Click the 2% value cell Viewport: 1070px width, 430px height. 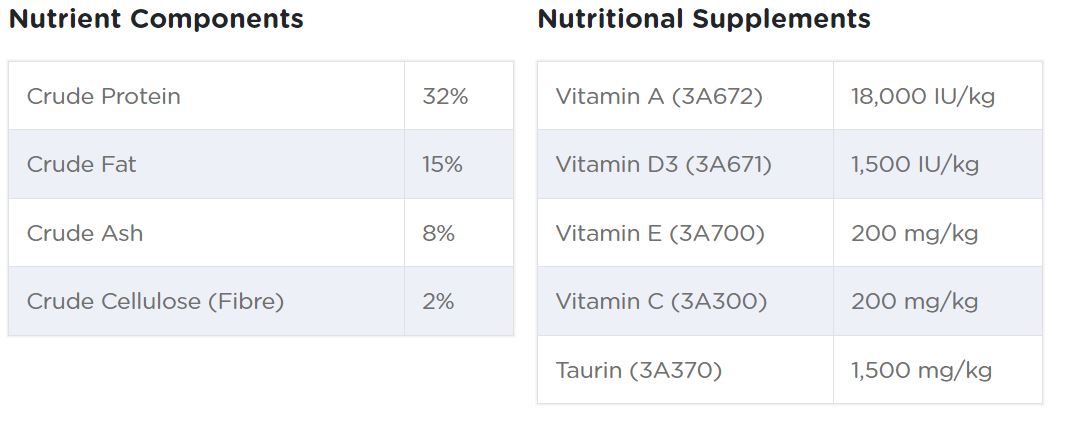[x=438, y=301]
